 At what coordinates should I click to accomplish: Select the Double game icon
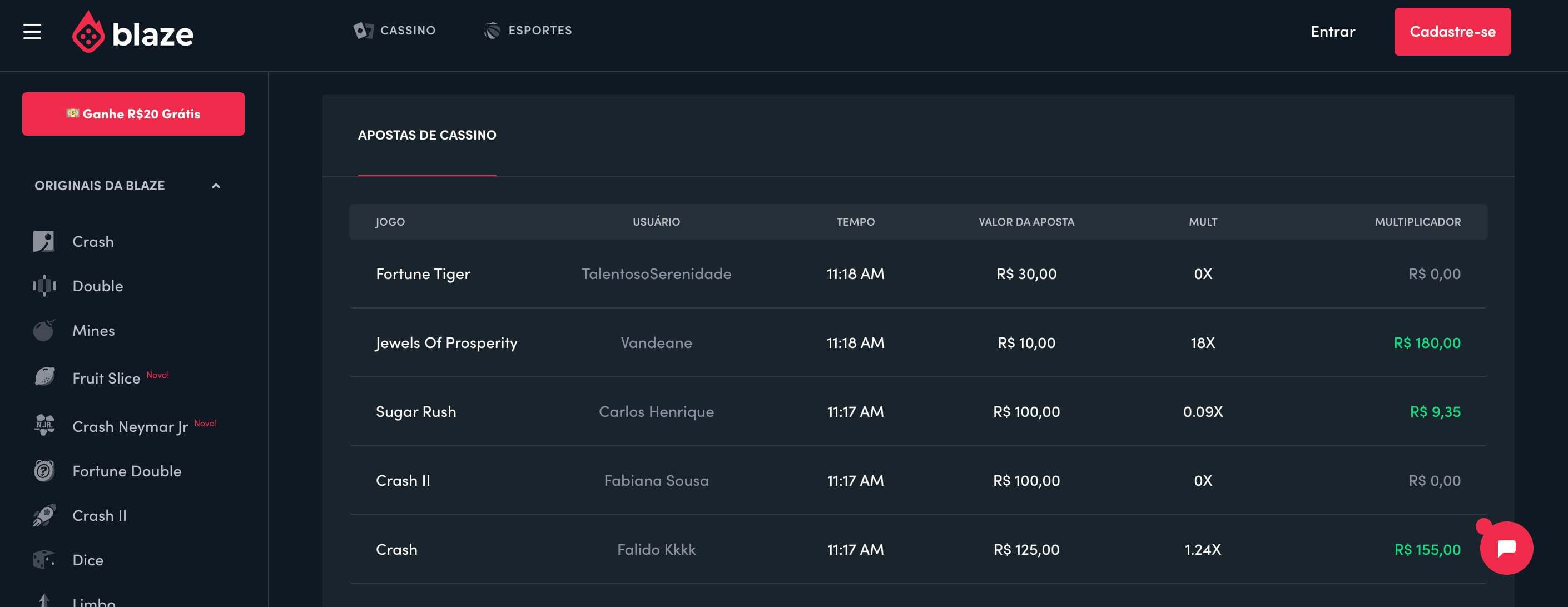pos(44,286)
